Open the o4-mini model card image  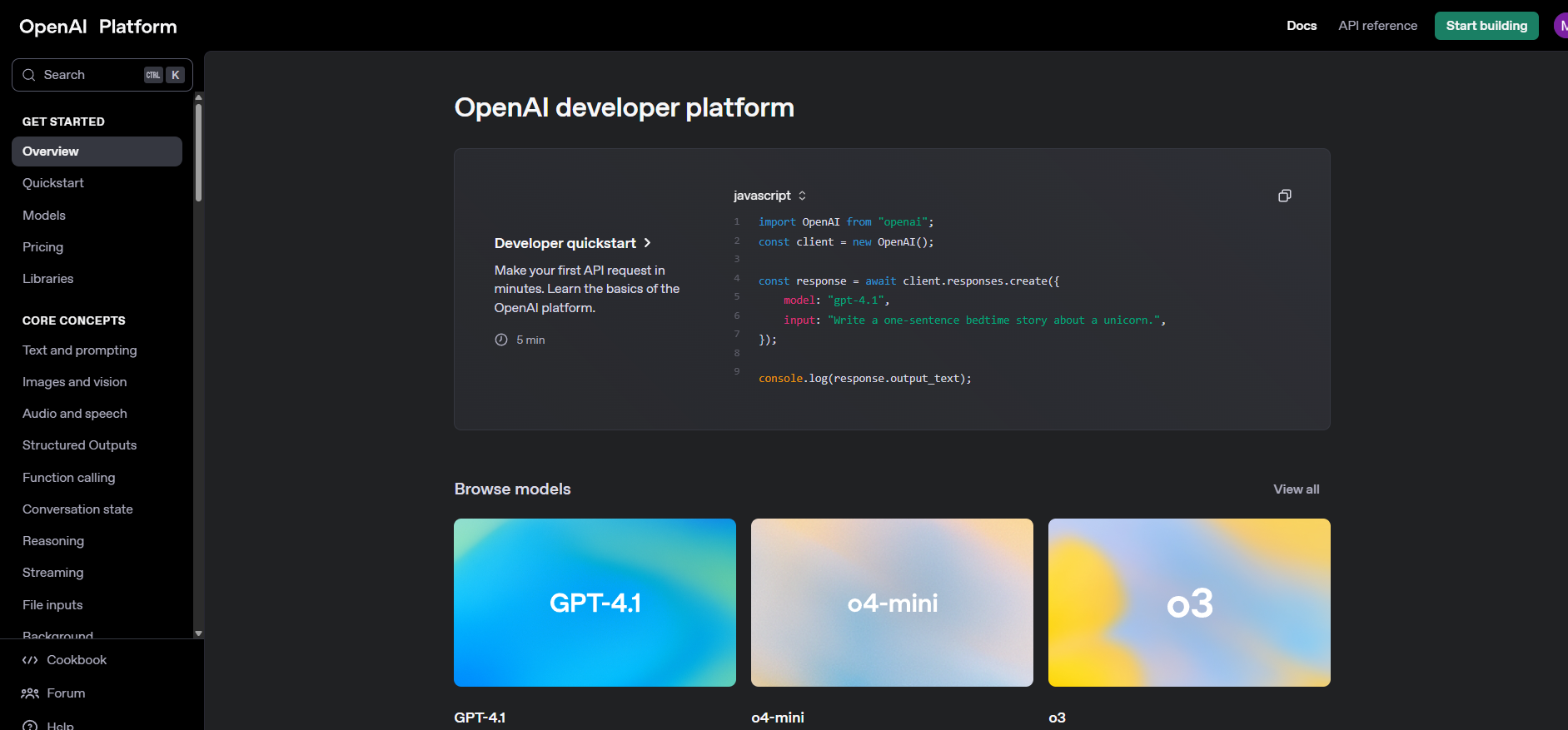(x=892, y=603)
